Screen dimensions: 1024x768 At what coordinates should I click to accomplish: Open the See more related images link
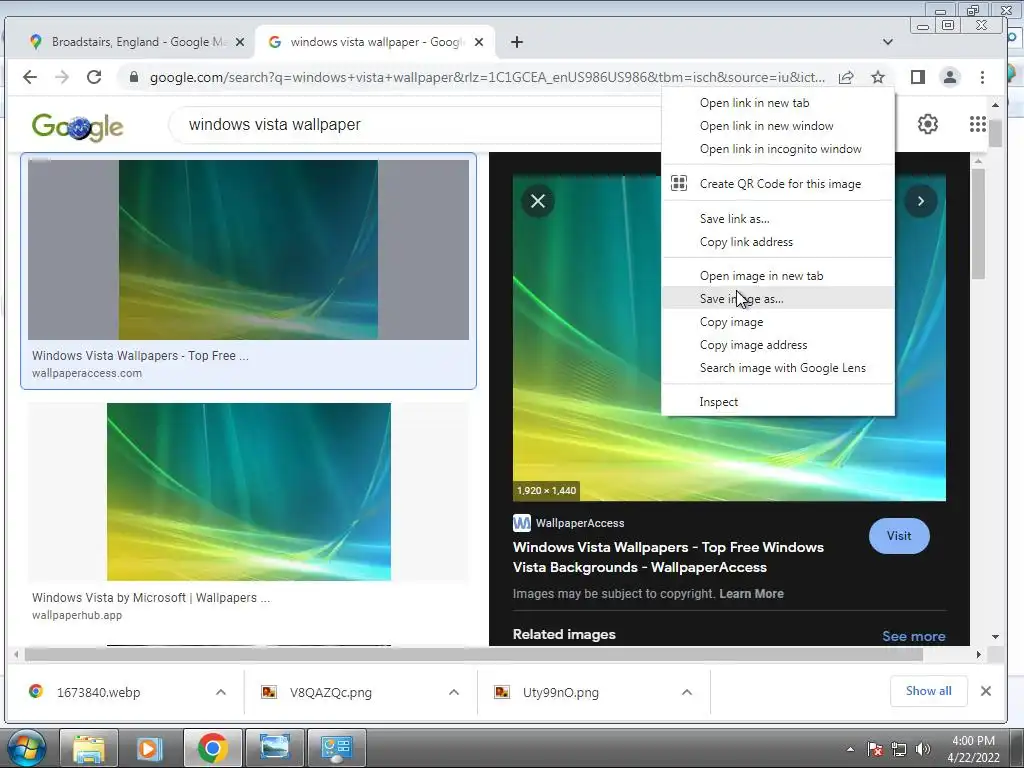914,636
